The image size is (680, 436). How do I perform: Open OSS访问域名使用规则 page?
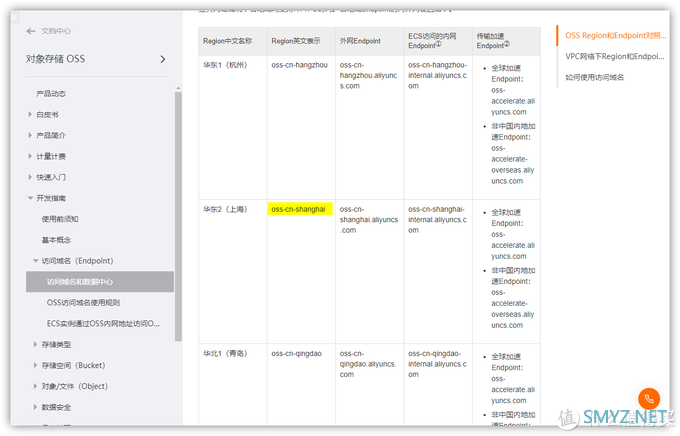click(83, 303)
